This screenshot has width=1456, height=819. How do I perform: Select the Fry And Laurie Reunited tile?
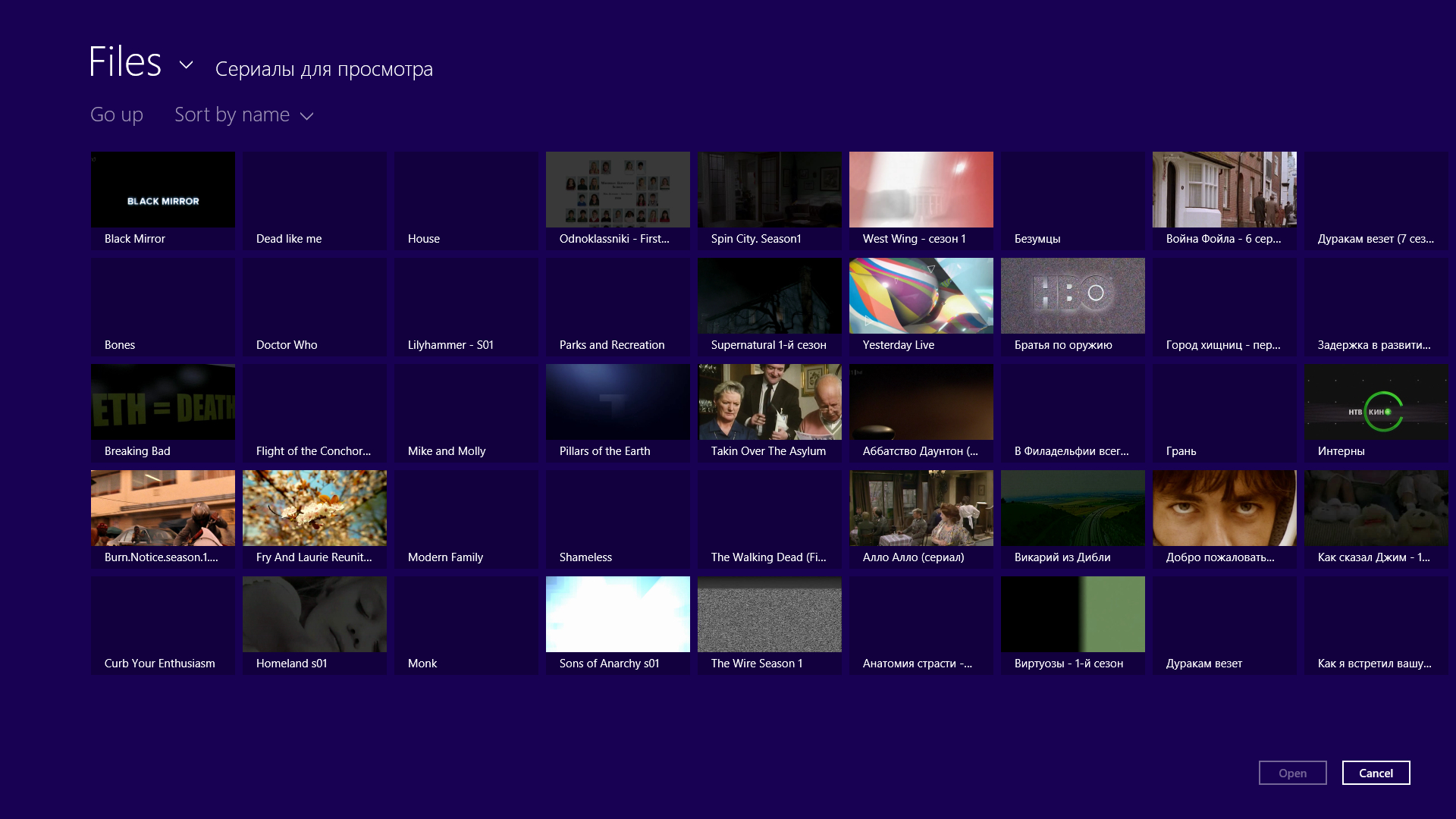[314, 519]
